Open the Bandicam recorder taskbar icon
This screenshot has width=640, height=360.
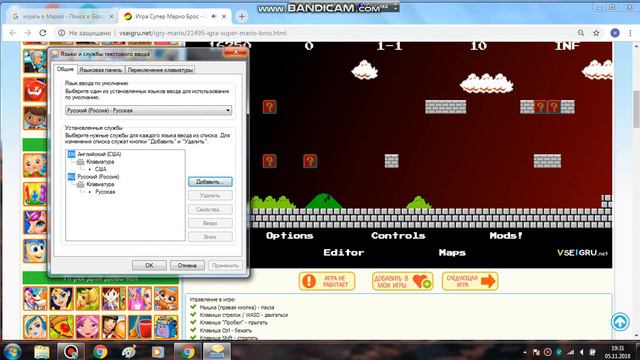pos(71,351)
